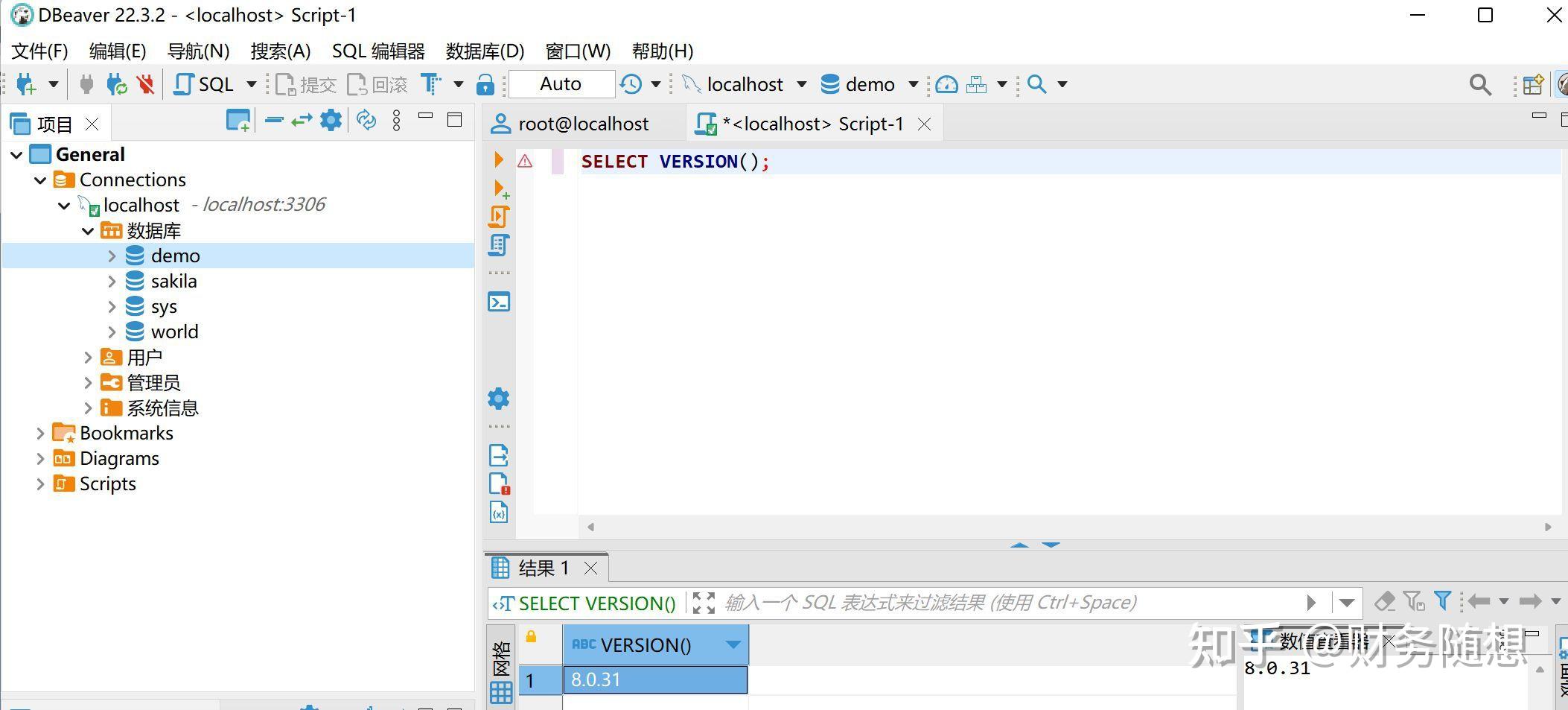Image resolution: width=1568 pixels, height=710 pixels.
Task: Click the eraser clear filter icon
Action: pyautogui.click(x=1385, y=601)
